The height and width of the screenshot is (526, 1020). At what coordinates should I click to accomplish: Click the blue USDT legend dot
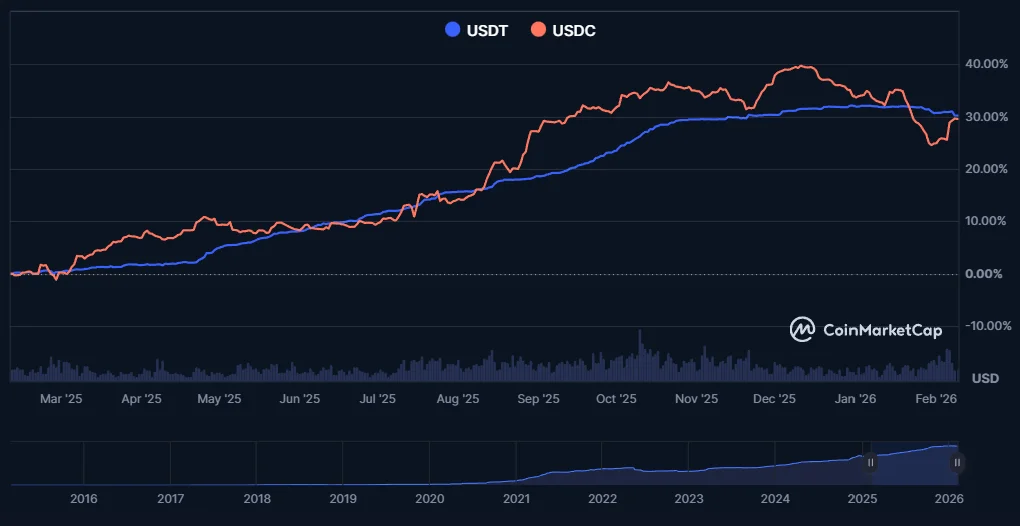coord(453,30)
